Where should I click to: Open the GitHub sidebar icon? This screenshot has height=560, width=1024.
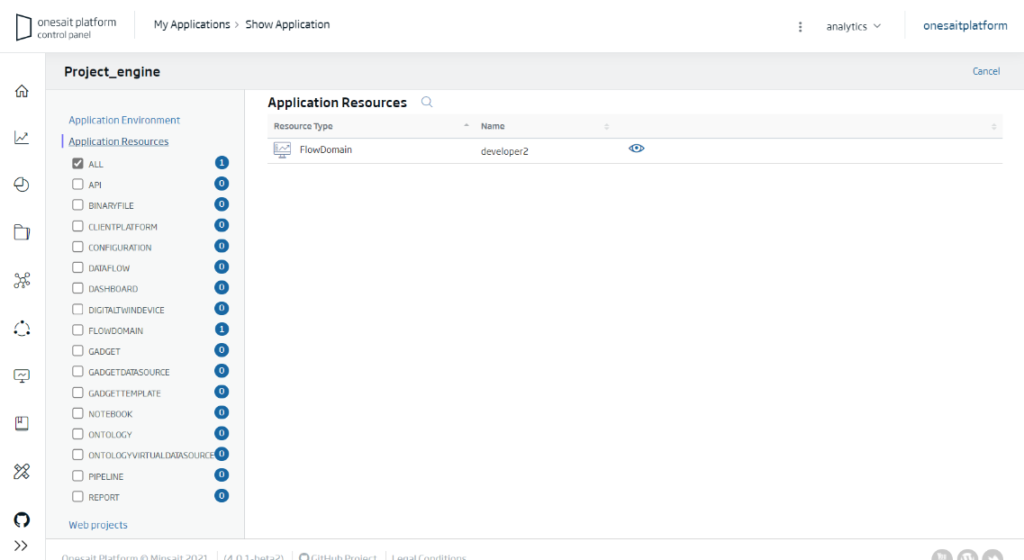click(22, 520)
